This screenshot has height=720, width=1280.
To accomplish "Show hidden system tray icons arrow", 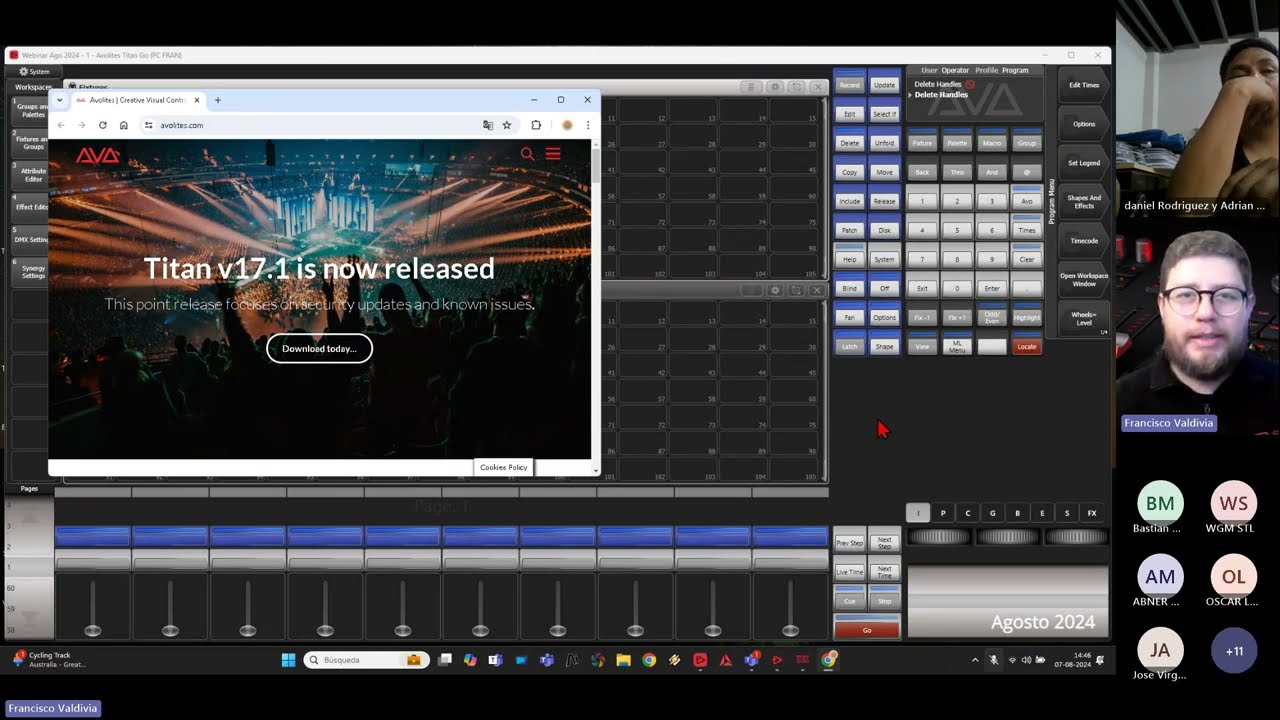I will (975, 660).
